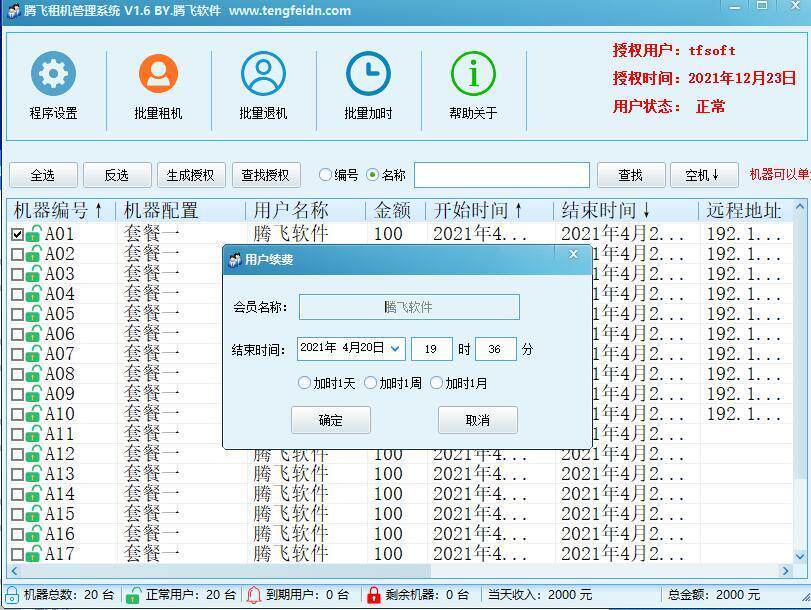This screenshot has width=811, height=610.
Task: Click the 查找 search button
Action: (x=631, y=175)
